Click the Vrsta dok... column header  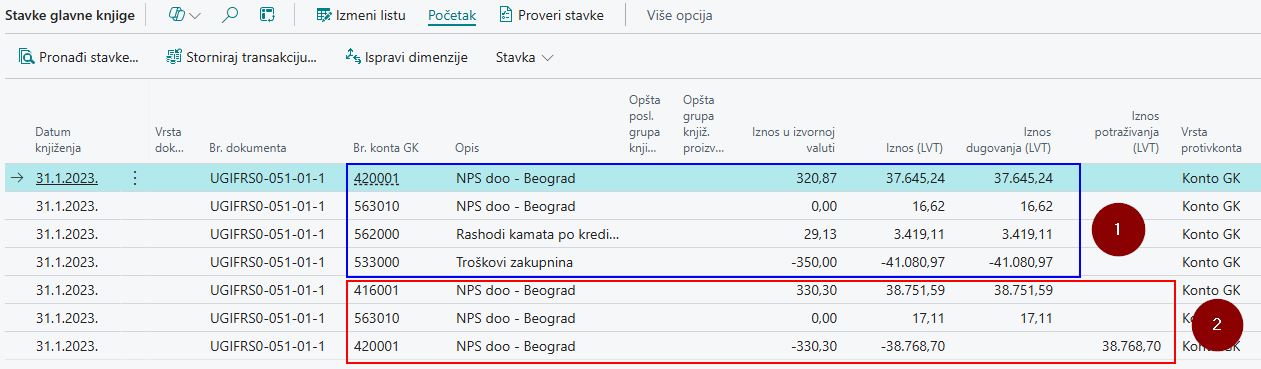click(169, 139)
